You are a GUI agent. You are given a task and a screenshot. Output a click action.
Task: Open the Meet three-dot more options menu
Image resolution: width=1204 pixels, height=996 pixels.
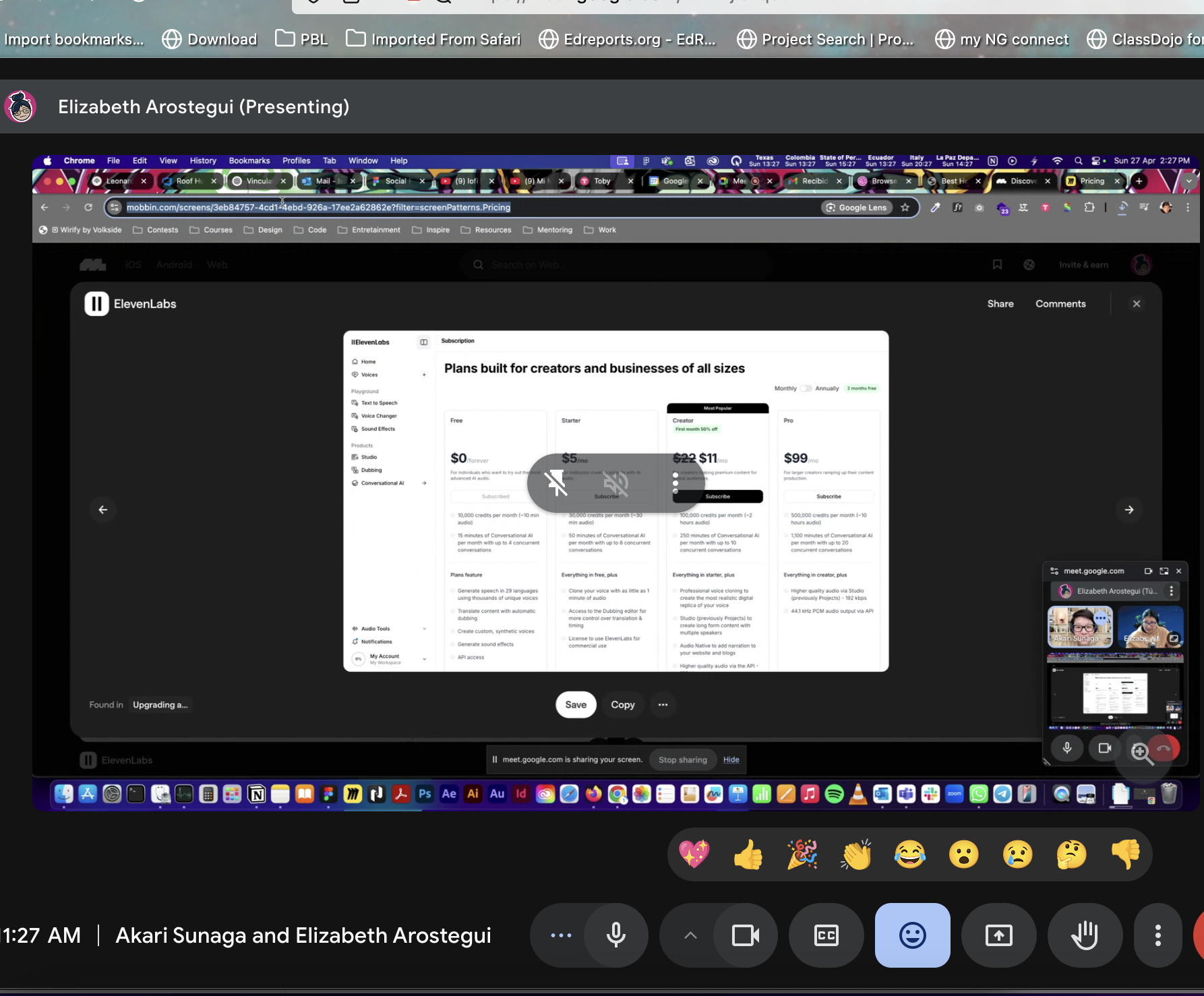[1158, 935]
